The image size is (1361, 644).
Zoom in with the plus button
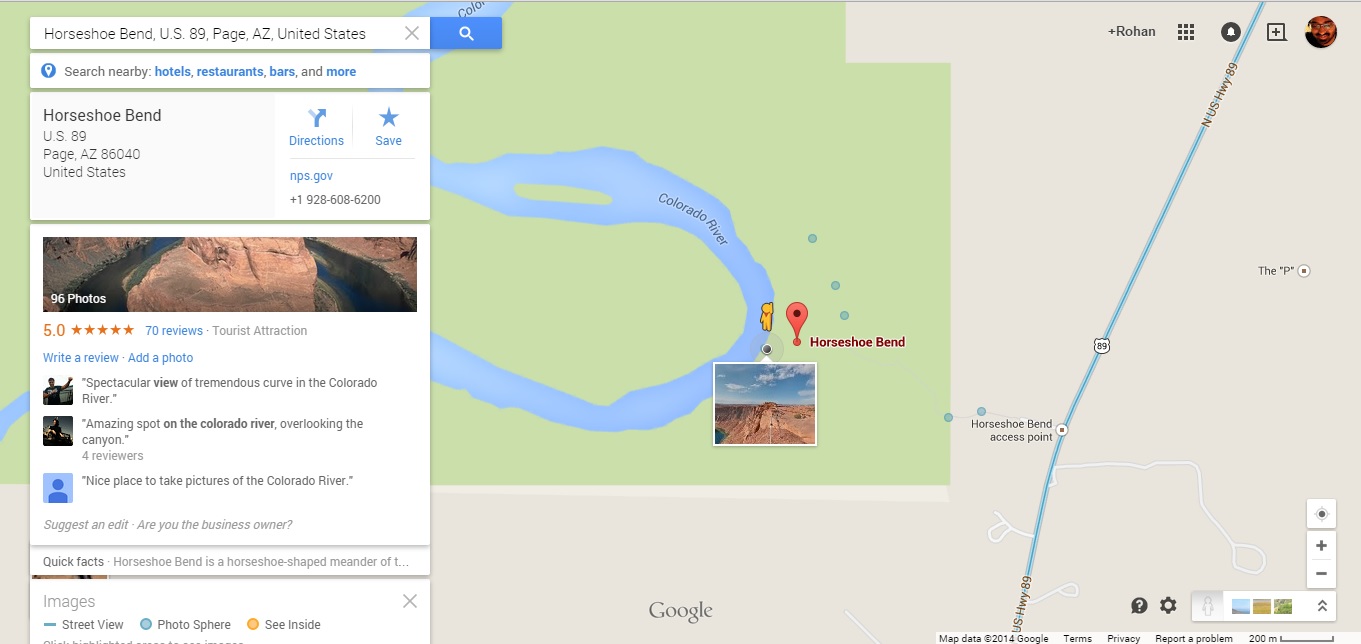click(1322, 546)
